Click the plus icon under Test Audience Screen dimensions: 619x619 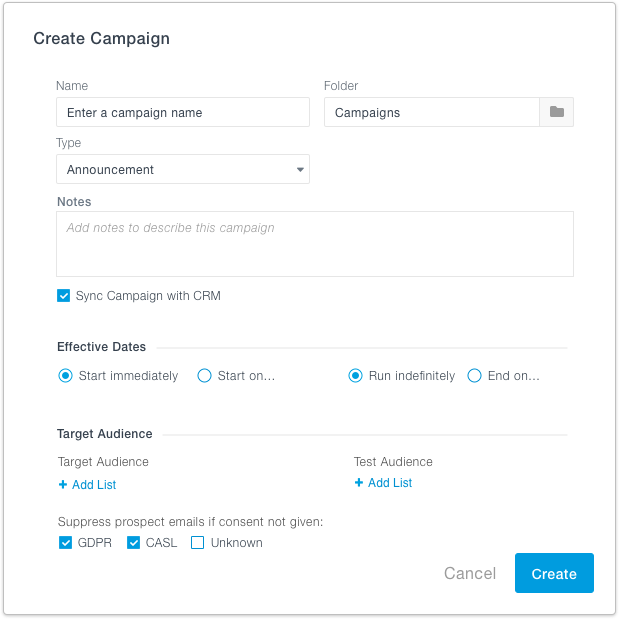pyautogui.click(x=358, y=482)
